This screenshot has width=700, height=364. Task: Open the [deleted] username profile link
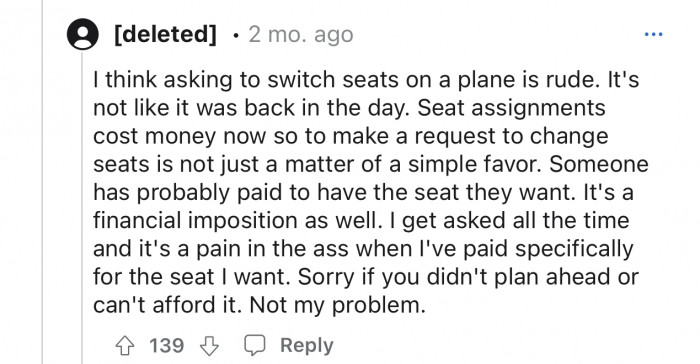pyautogui.click(x=165, y=34)
